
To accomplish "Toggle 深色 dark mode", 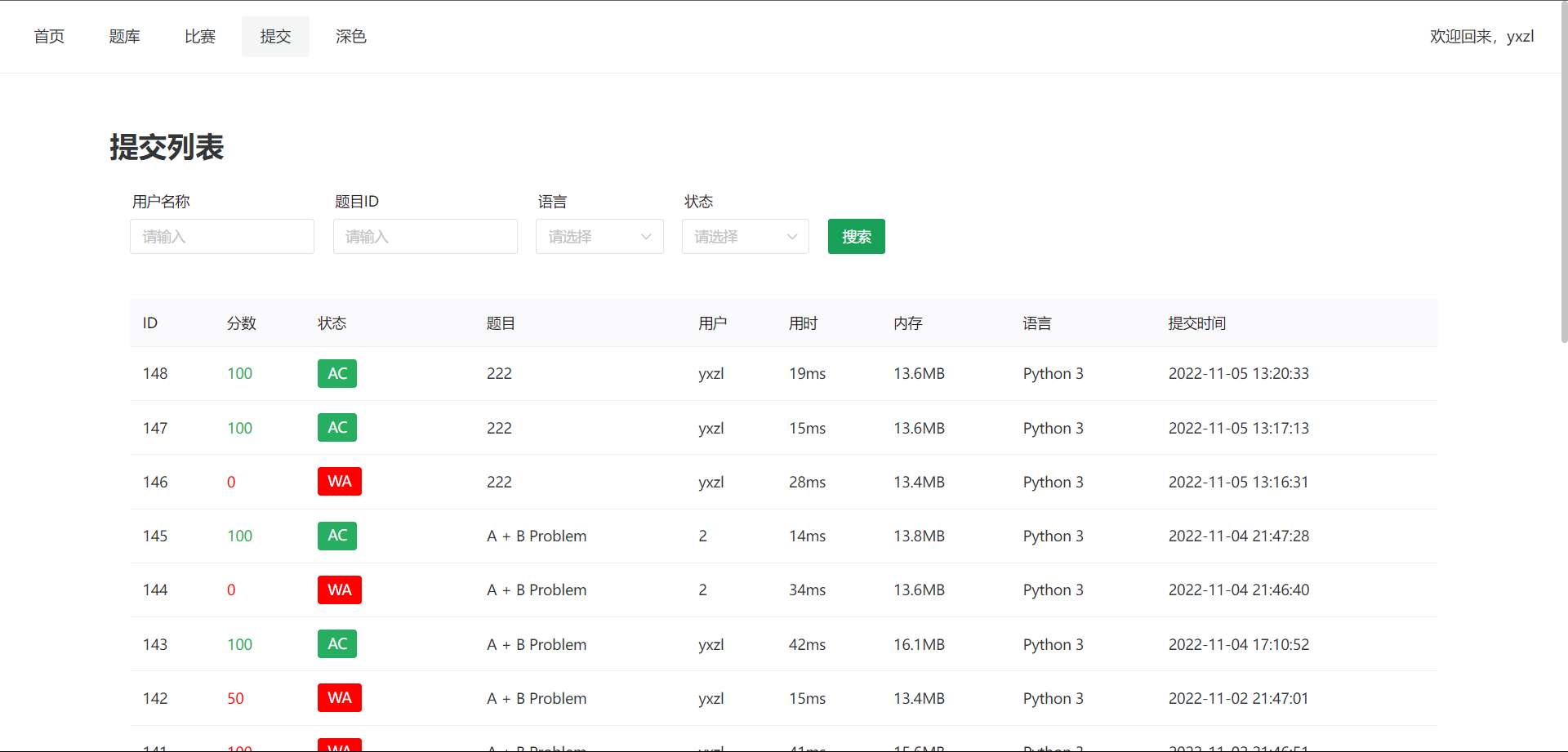I will (x=350, y=37).
